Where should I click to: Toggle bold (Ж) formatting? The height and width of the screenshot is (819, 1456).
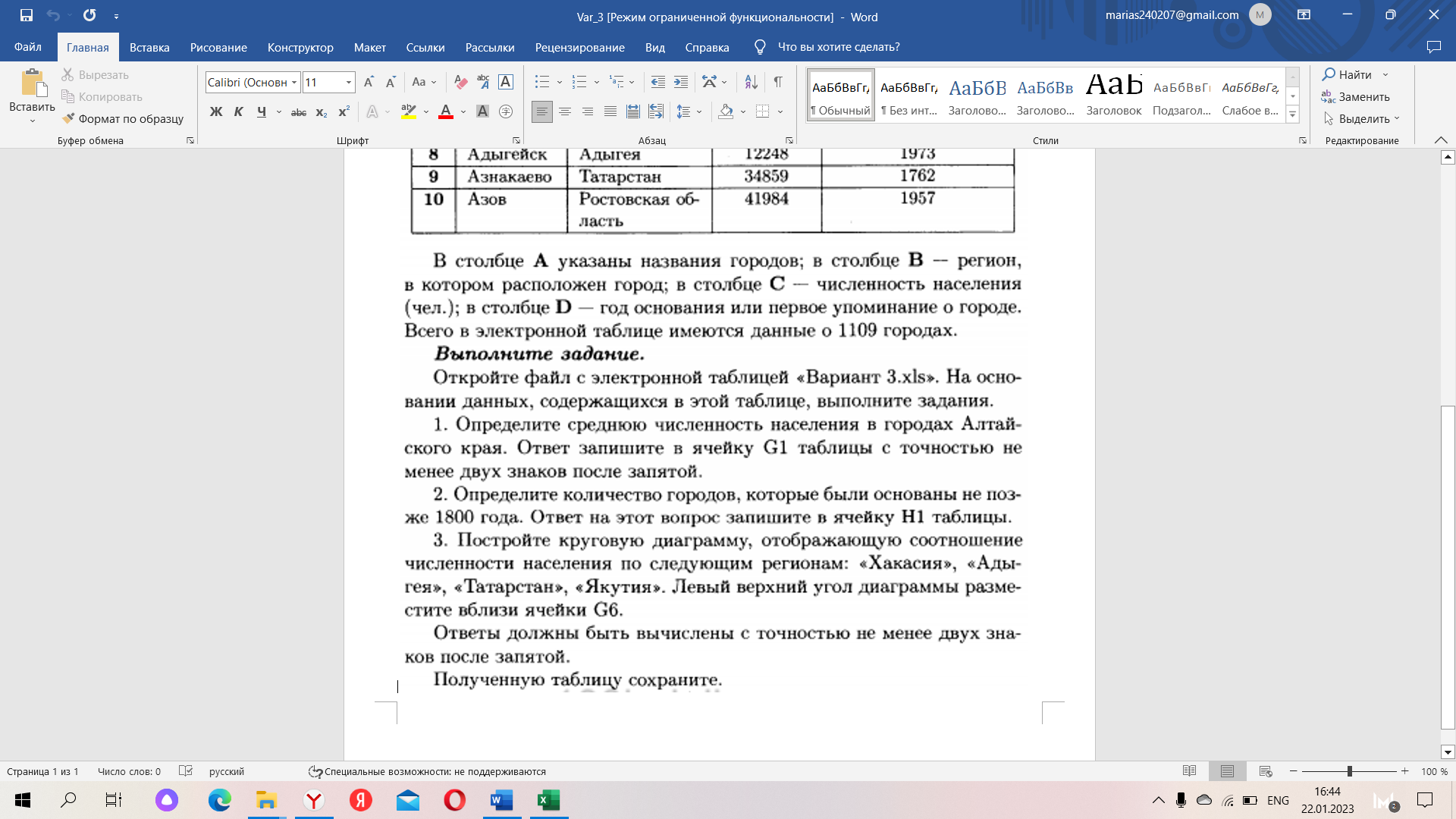click(216, 112)
